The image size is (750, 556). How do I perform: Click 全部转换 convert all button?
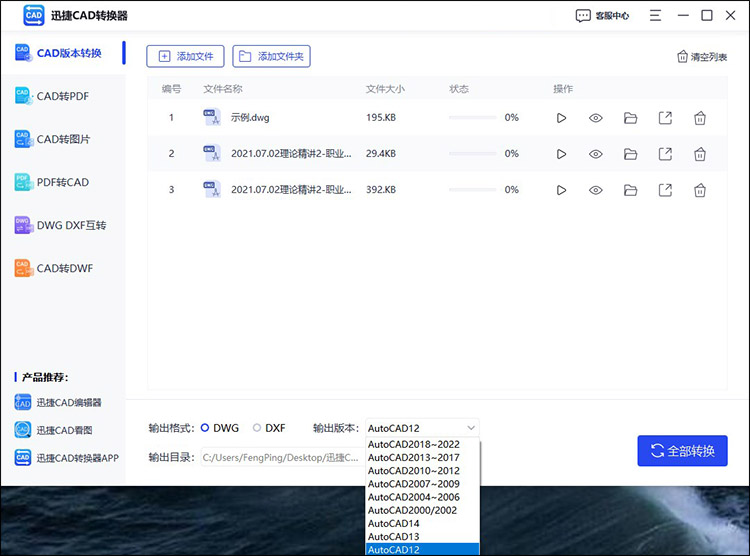click(x=683, y=451)
